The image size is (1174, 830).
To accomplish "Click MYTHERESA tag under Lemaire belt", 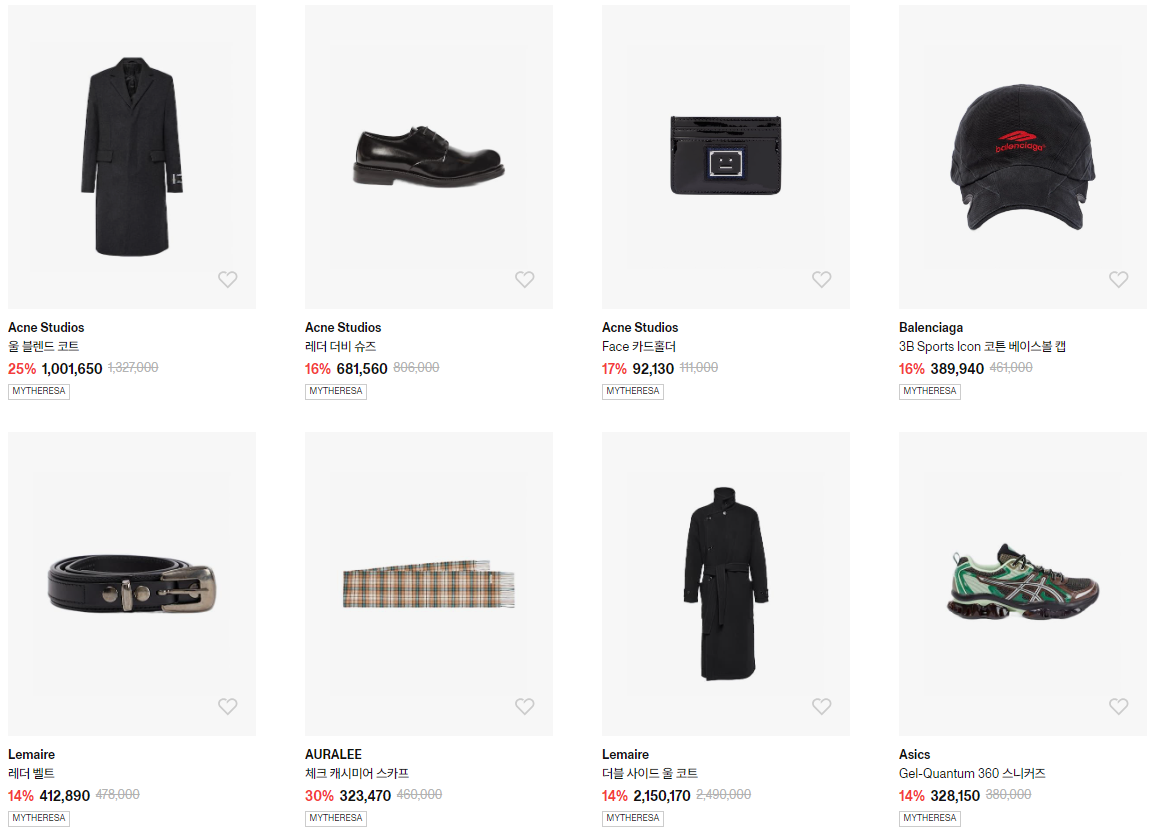I will [x=39, y=818].
